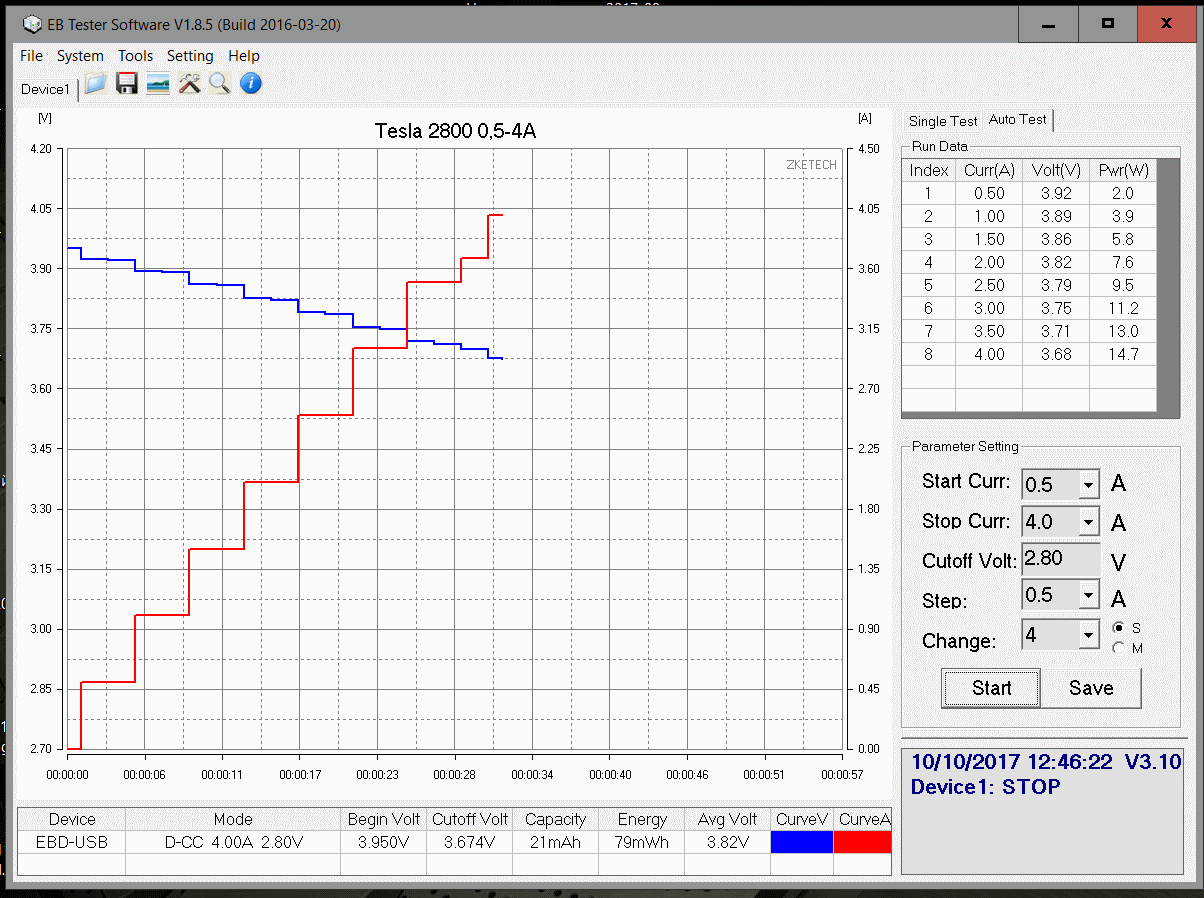Viewport: 1204px width, 898px height.
Task: Open the hammer and wrench tools icon
Action: pos(189,84)
